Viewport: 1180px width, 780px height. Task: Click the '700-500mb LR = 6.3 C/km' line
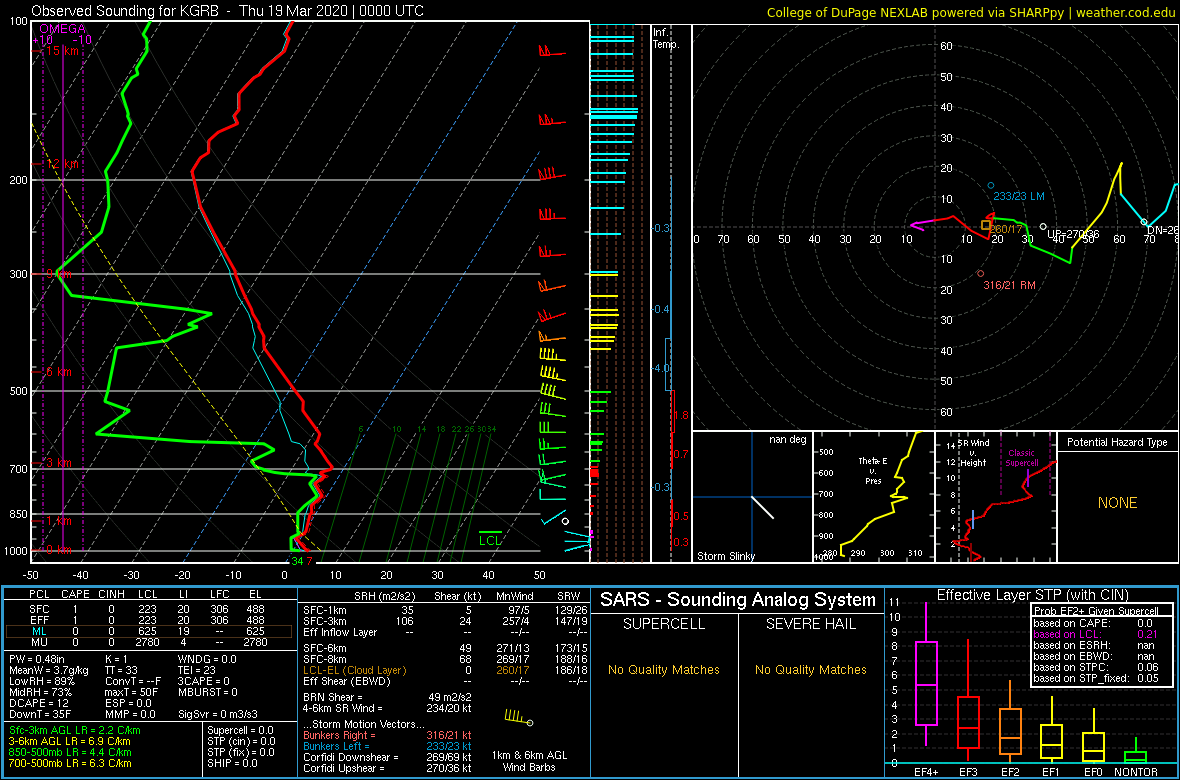pyautogui.click(x=70, y=763)
